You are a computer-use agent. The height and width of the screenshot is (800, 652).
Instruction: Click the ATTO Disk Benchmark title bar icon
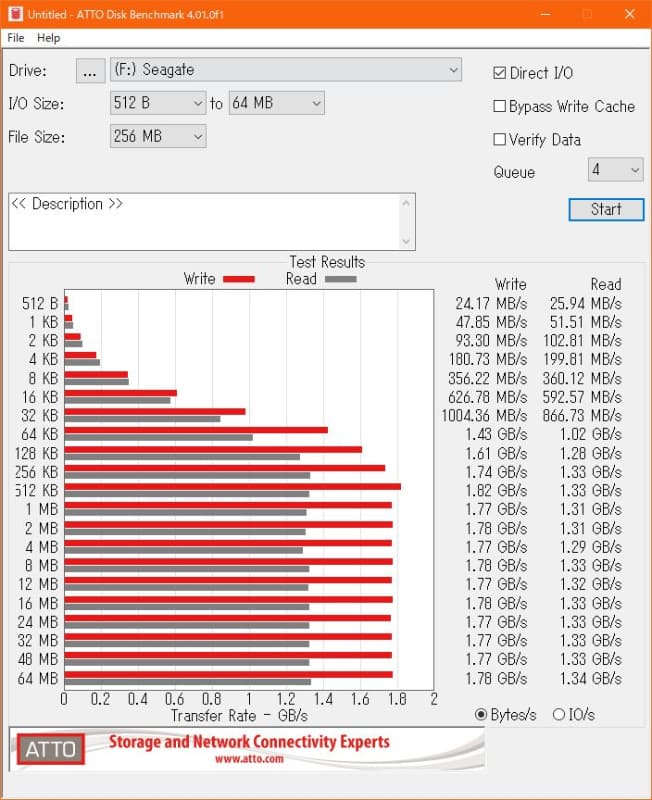pos(15,14)
